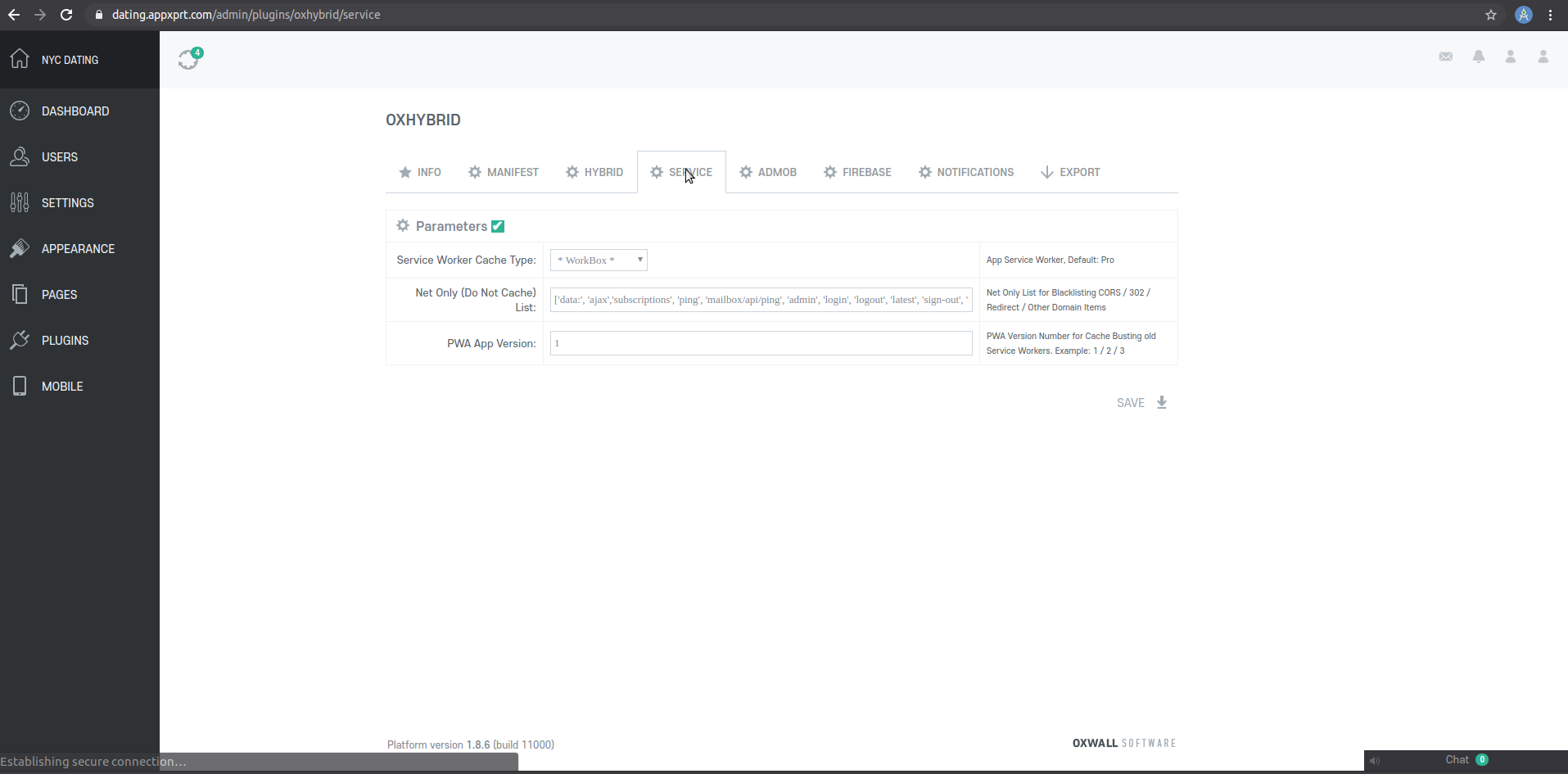Image resolution: width=1568 pixels, height=774 pixels.
Task: Click the PWA App Version field
Action: click(x=761, y=343)
